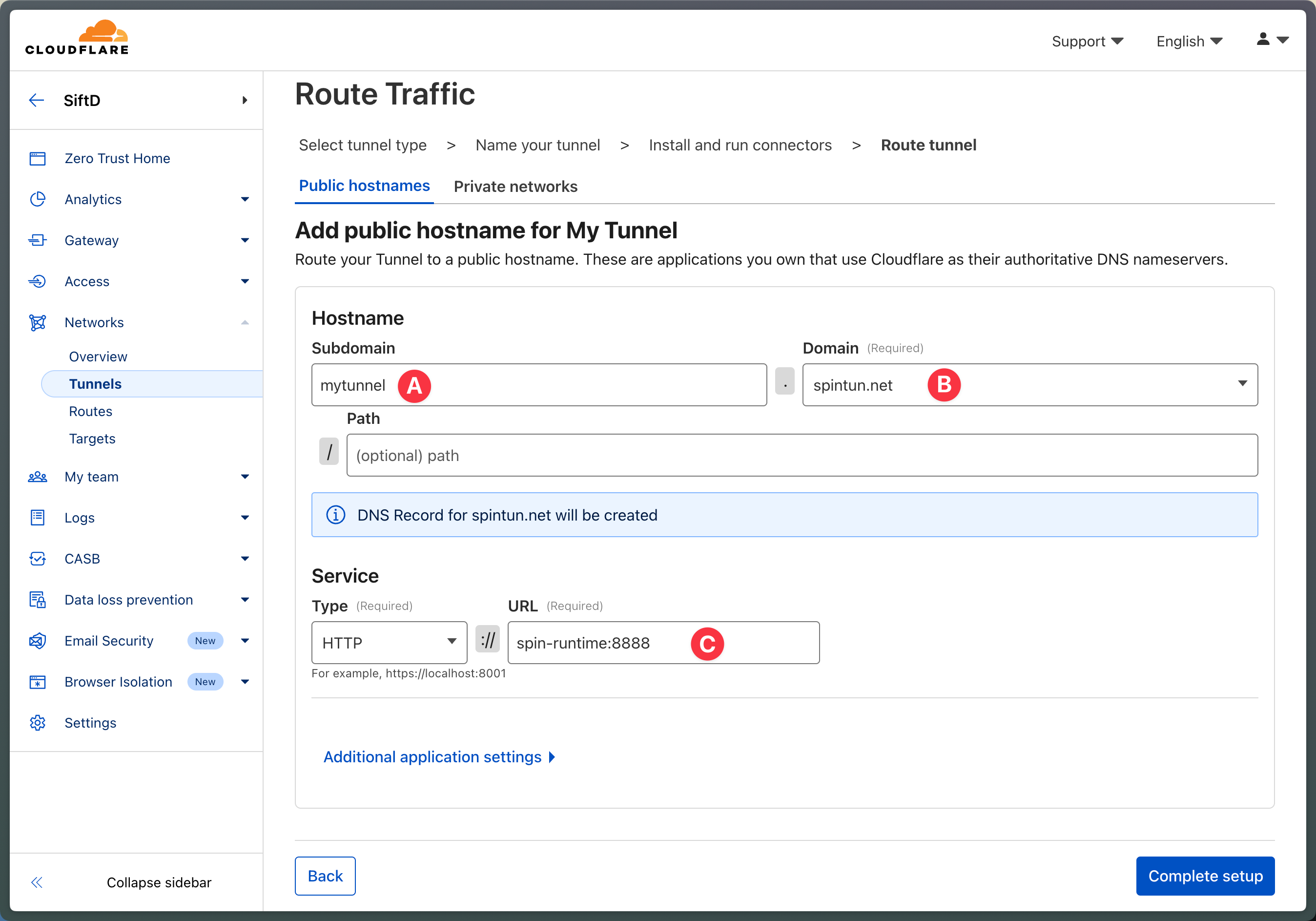The height and width of the screenshot is (921, 1316).
Task: Click the Complete setup button
Action: (1205, 876)
